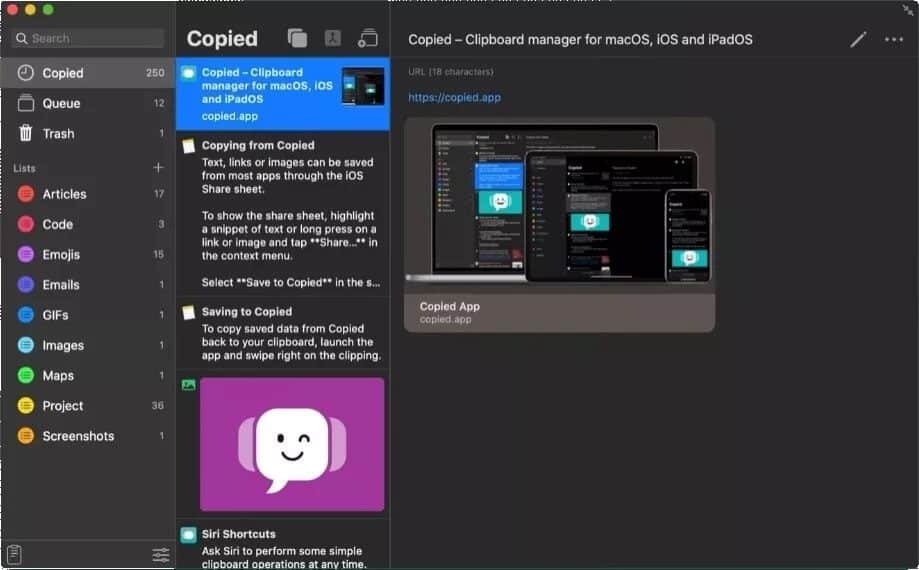
Task: Select the red Articles list icon
Action: pyautogui.click(x=26, y=193)
